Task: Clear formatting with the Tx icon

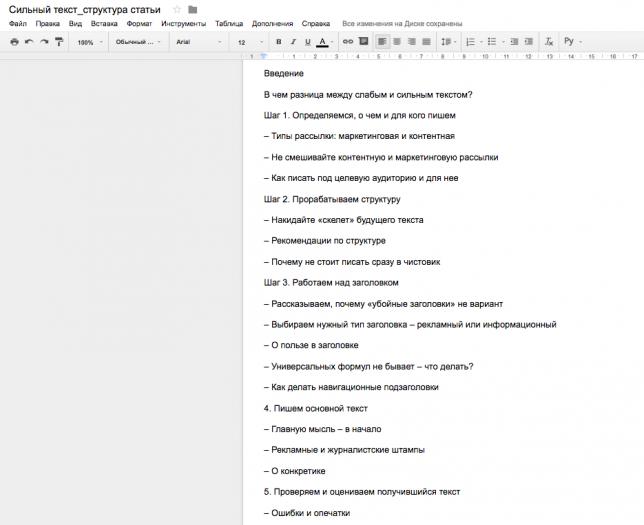Action: (x=549, y=41)
